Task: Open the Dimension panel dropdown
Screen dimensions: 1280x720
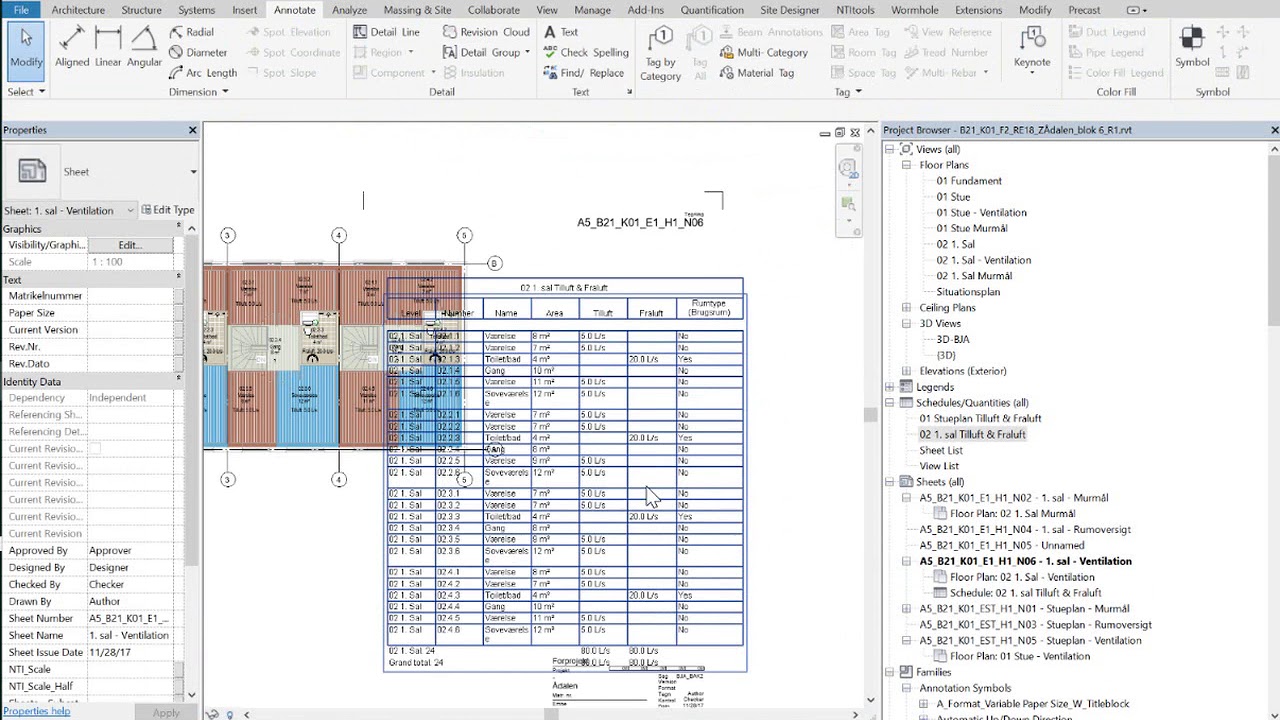Action: [x=225, y=92]
